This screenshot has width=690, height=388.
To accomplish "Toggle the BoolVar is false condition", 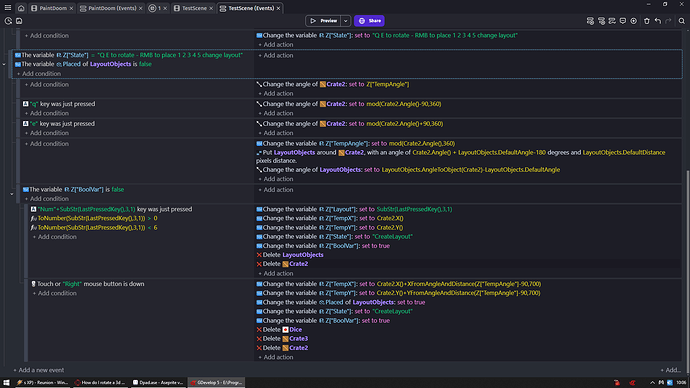I will [73, 190].
